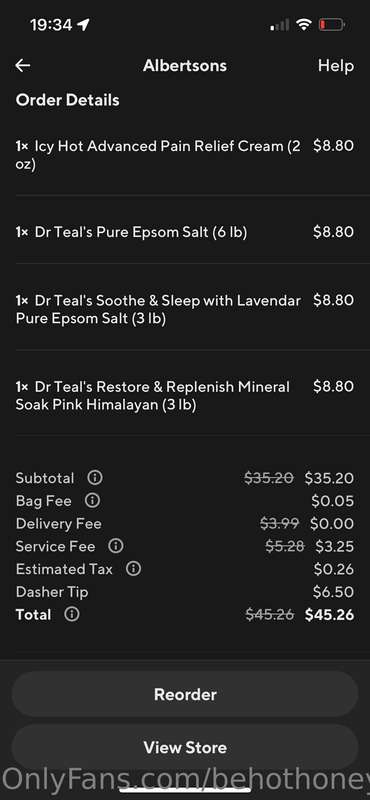
Task: Tap the back arrow icon
Action: [x=22, y=65]
